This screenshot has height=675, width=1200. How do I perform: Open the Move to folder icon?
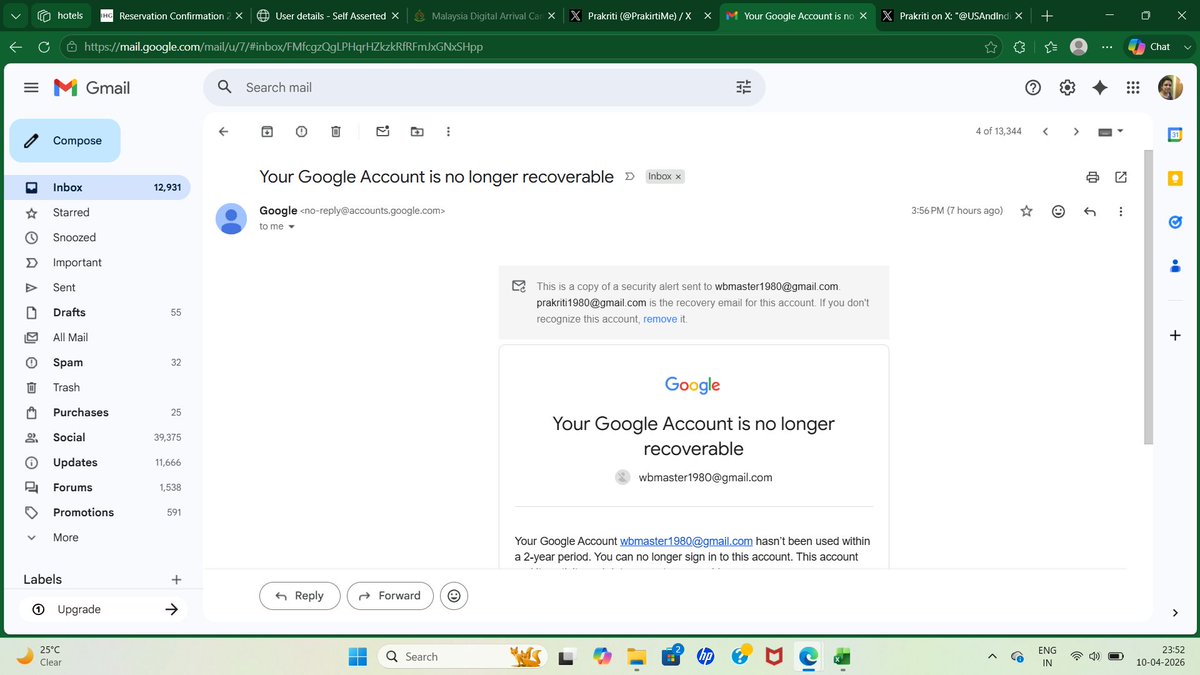tap(417, 131)
